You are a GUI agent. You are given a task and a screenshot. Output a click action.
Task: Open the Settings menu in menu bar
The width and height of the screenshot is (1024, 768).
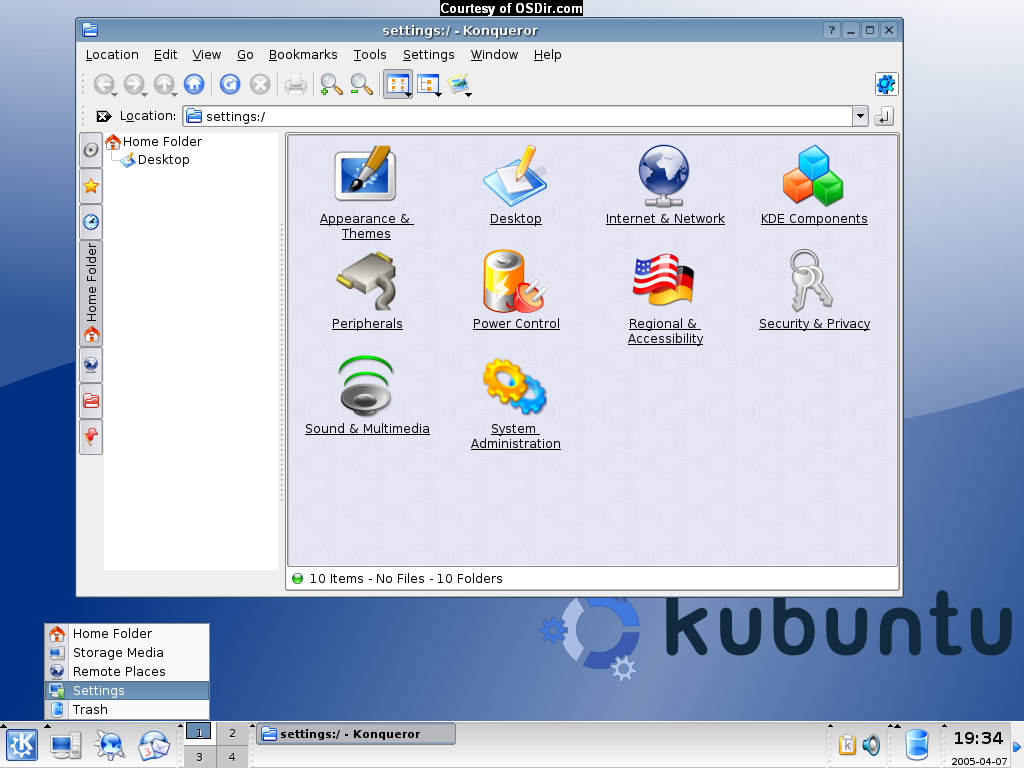pyautogui.click(x=428, y=55)
